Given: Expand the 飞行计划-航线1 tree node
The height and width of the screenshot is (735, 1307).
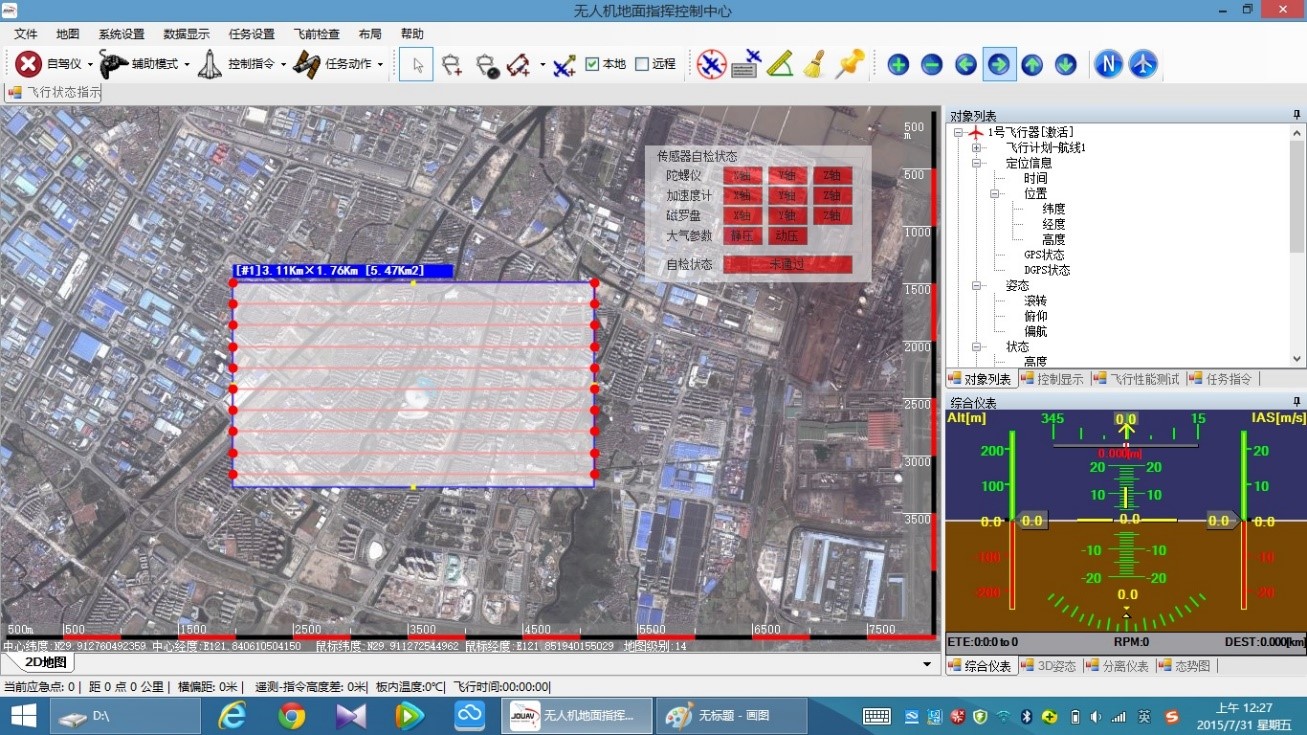Looking at the screenshot, I should (976, 148).
